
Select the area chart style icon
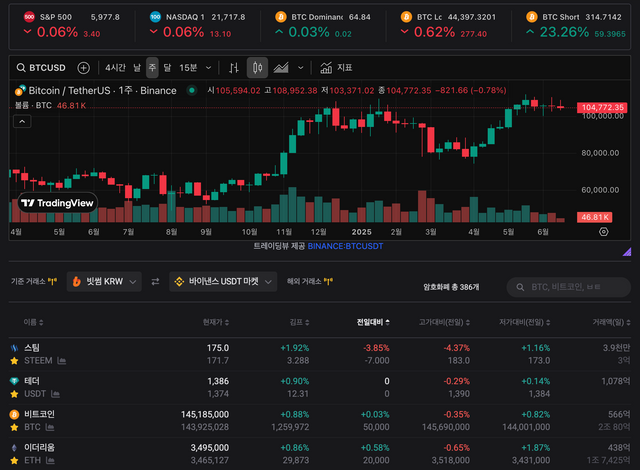[281, 68]
